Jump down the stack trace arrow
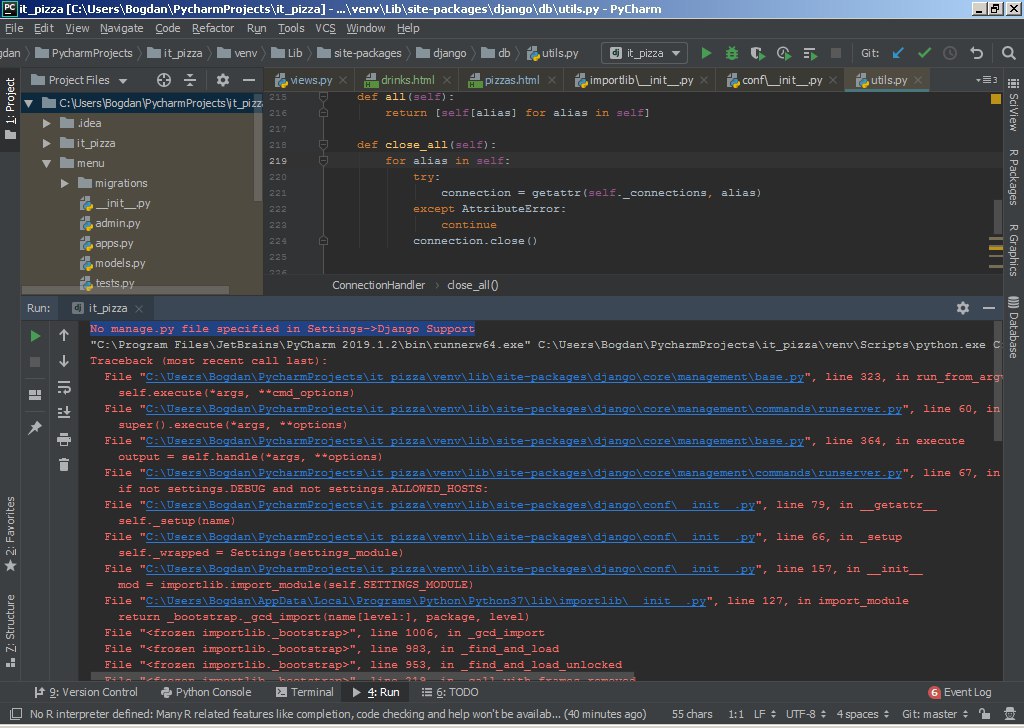This screenshot has width=1024, height=728. click(63, 361)
